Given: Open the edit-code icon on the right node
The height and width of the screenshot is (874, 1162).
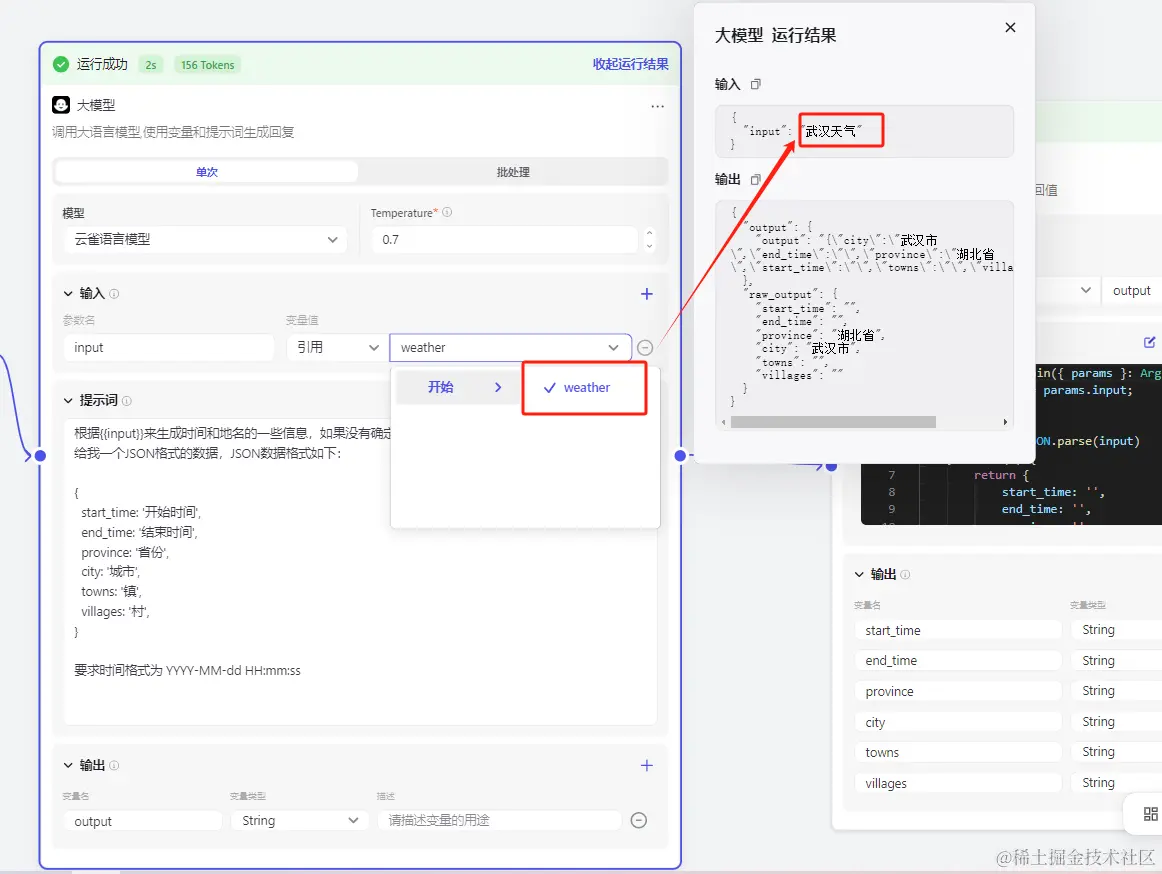Looking at the screenshot, I should (x=1149, y=342).
